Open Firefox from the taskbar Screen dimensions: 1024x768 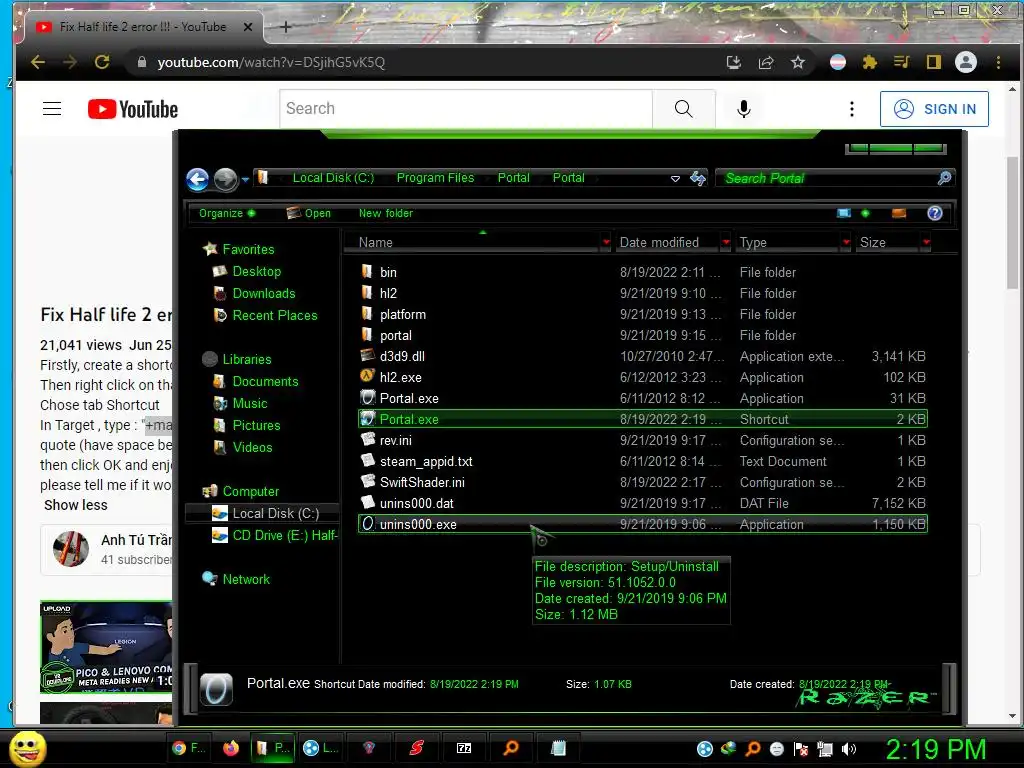(x=231, y=748)
